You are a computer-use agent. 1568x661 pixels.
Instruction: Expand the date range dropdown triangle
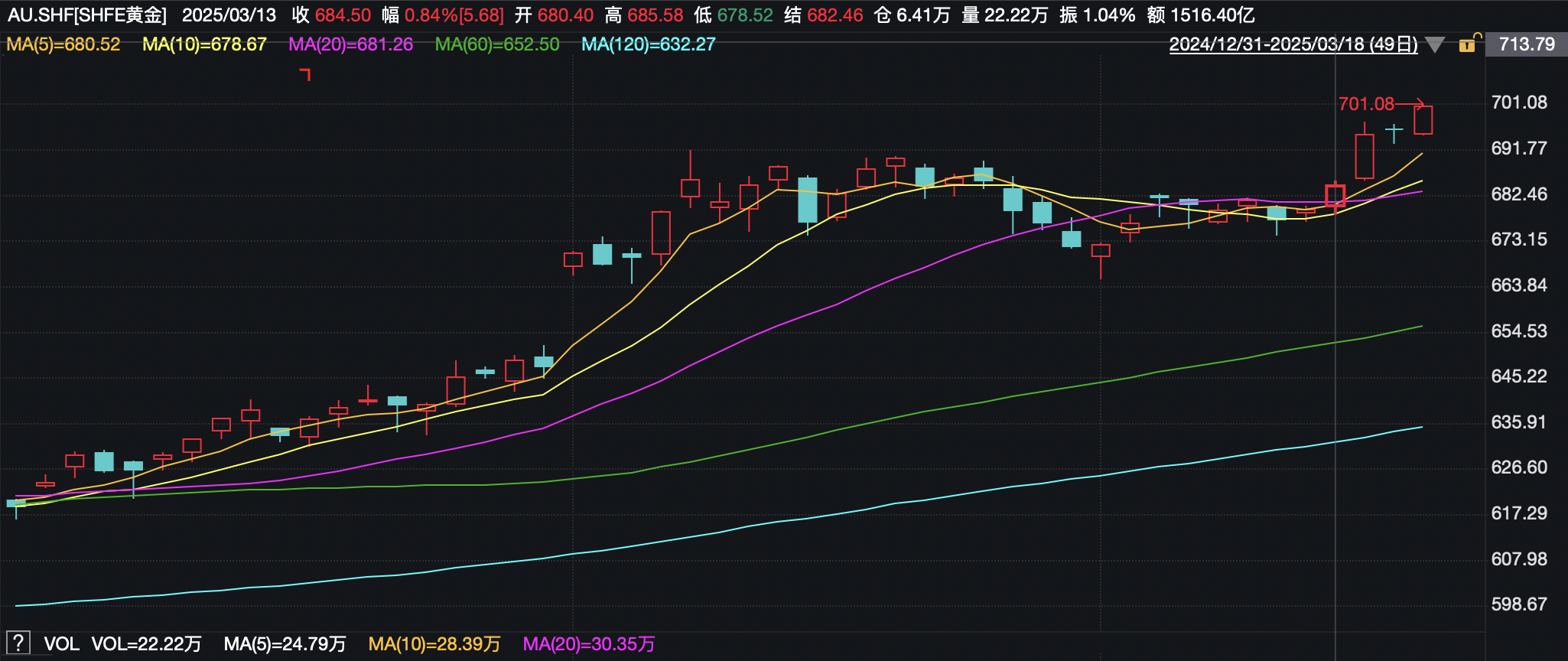tap(1435, 45)
